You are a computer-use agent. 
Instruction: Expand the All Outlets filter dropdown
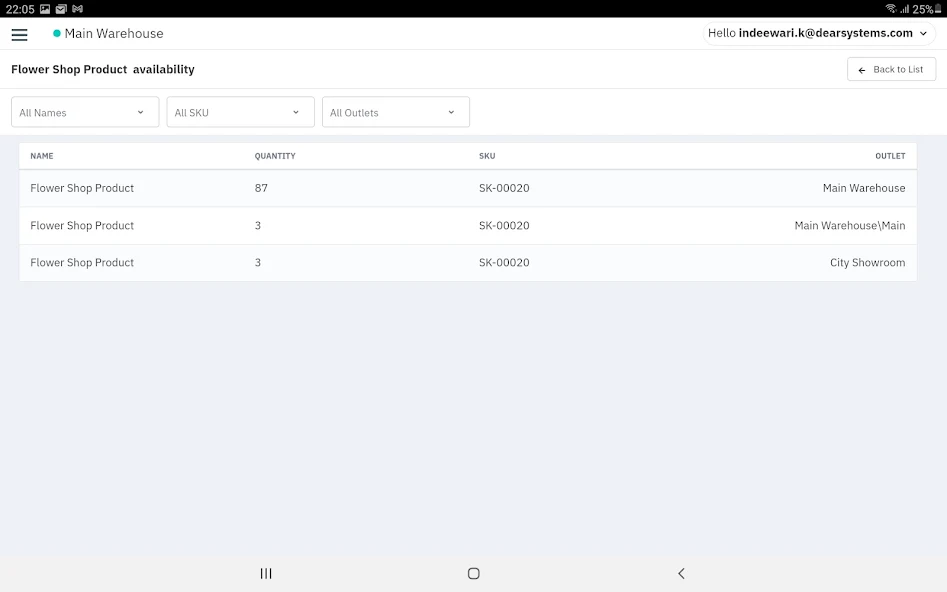(396, 112)
